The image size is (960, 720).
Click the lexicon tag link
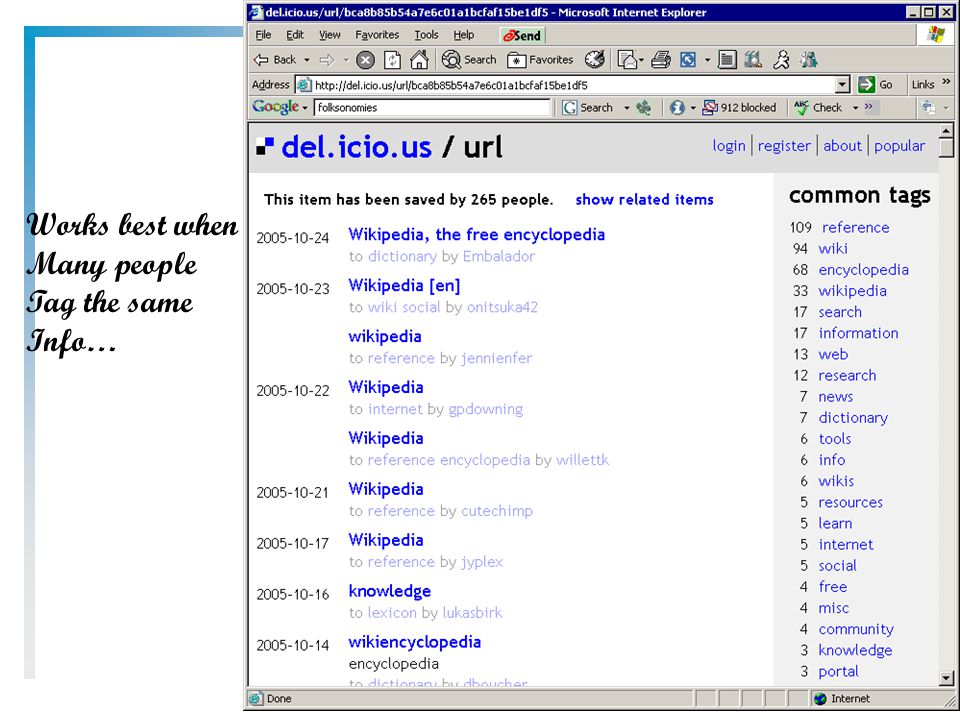click(x=392, y=613)
